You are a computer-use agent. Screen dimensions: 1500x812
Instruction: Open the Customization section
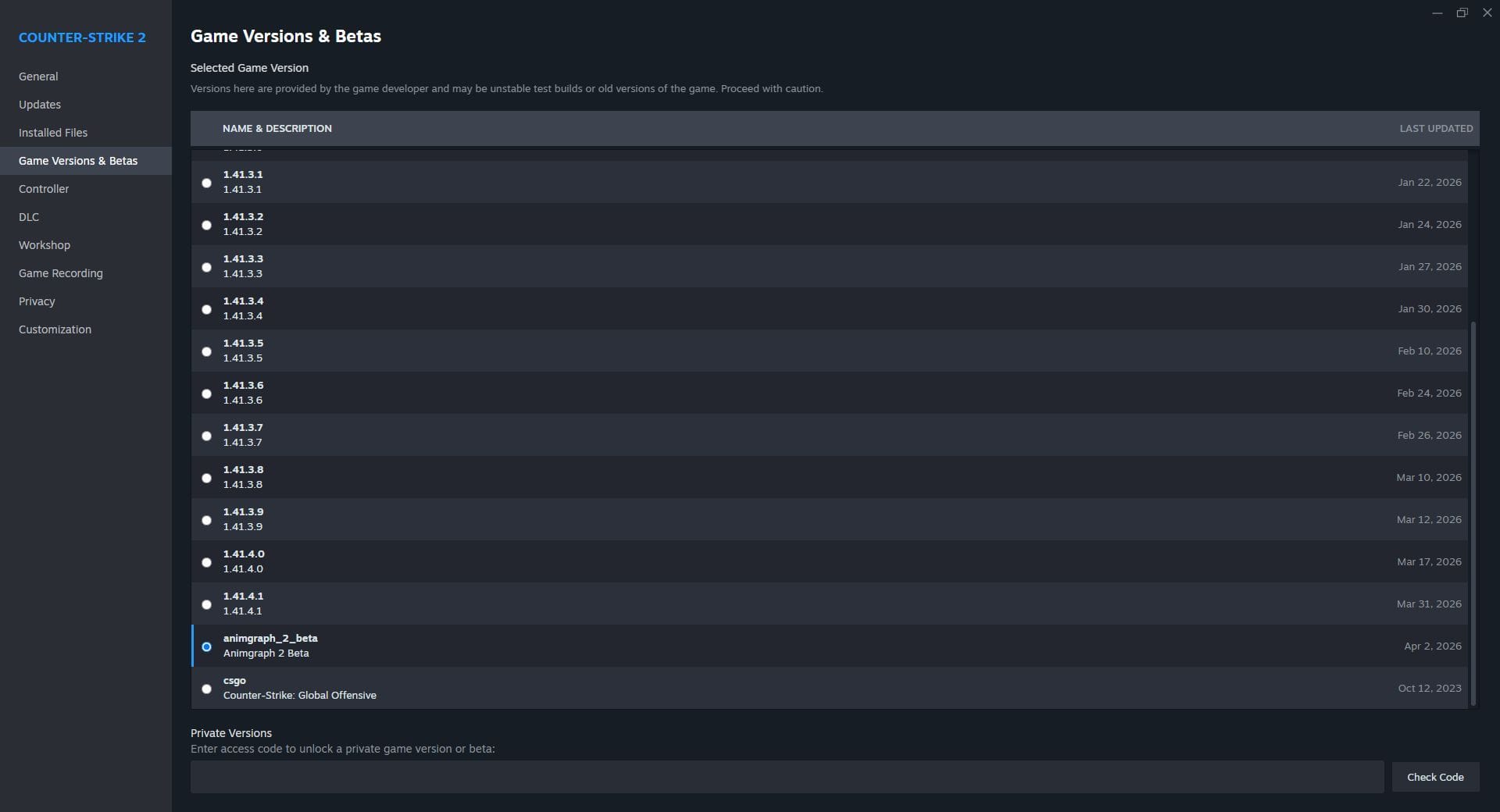(55, 329)
